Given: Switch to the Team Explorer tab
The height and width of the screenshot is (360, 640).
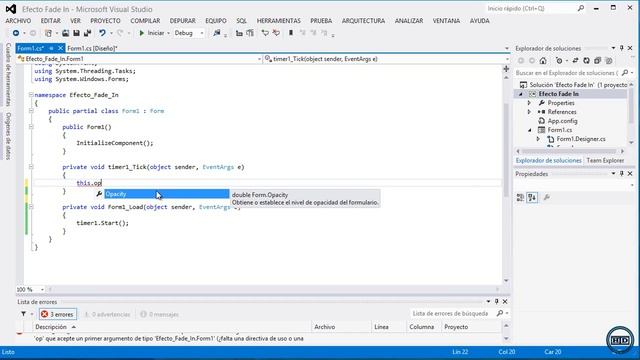Looking at the screenshot, I should (605, 161).
